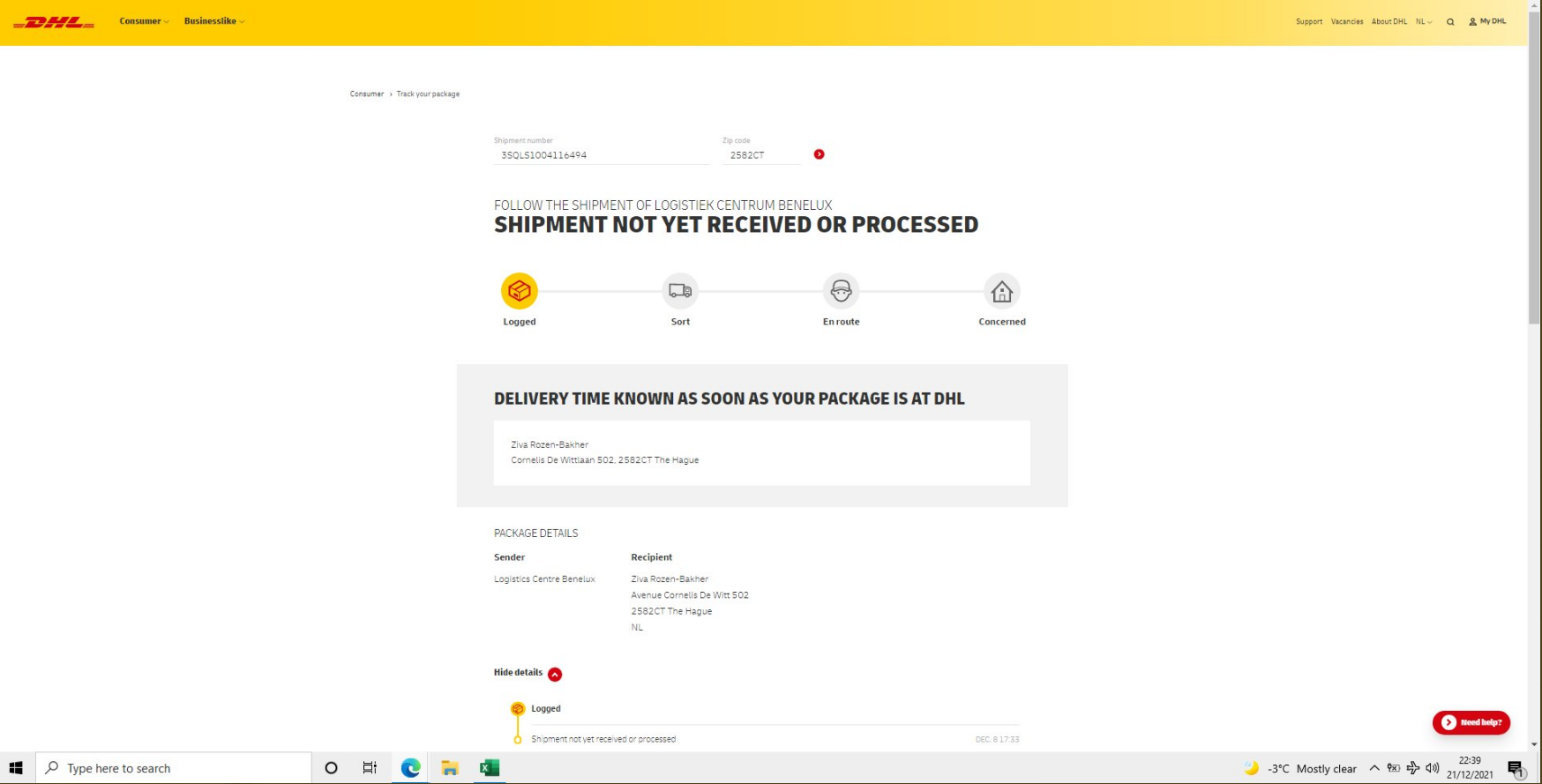Image resolution: width=1542 pixels, height=784 pixels.
Task: Open Excel from taskbar
Action: pos(490,768)
